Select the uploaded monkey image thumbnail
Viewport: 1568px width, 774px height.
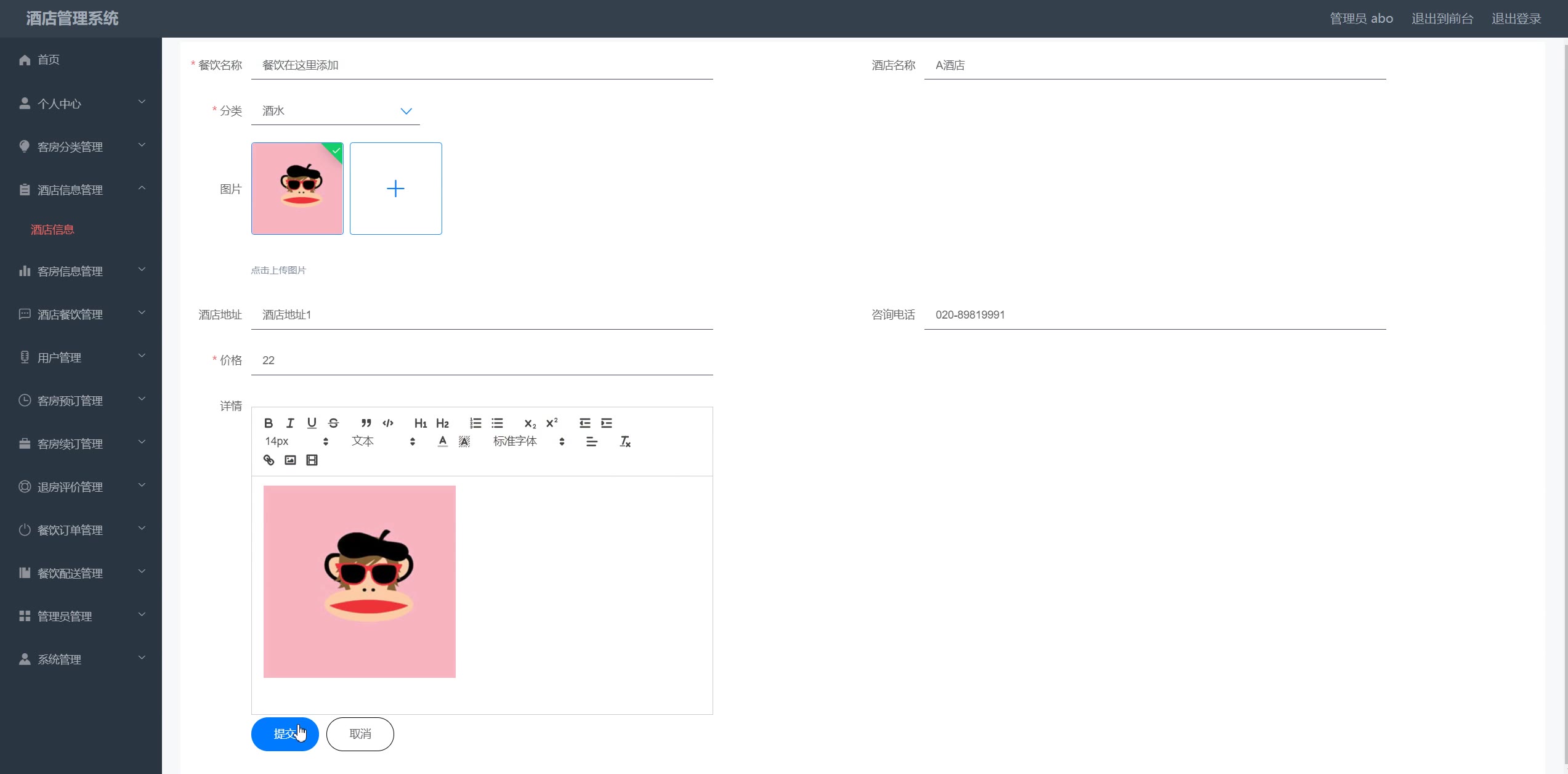(297, 189)
